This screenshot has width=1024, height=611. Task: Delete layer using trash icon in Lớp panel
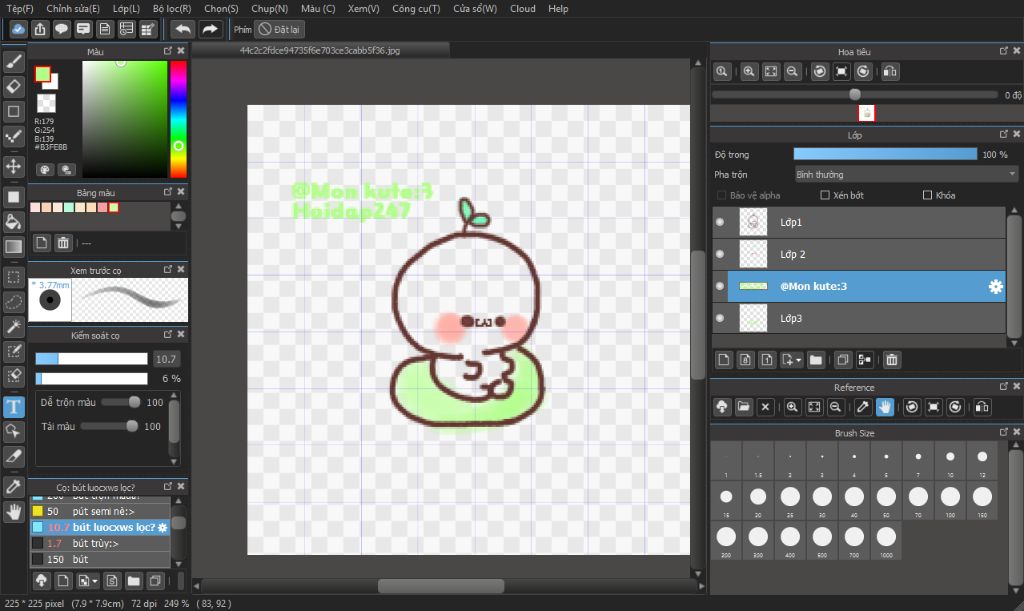892,360
